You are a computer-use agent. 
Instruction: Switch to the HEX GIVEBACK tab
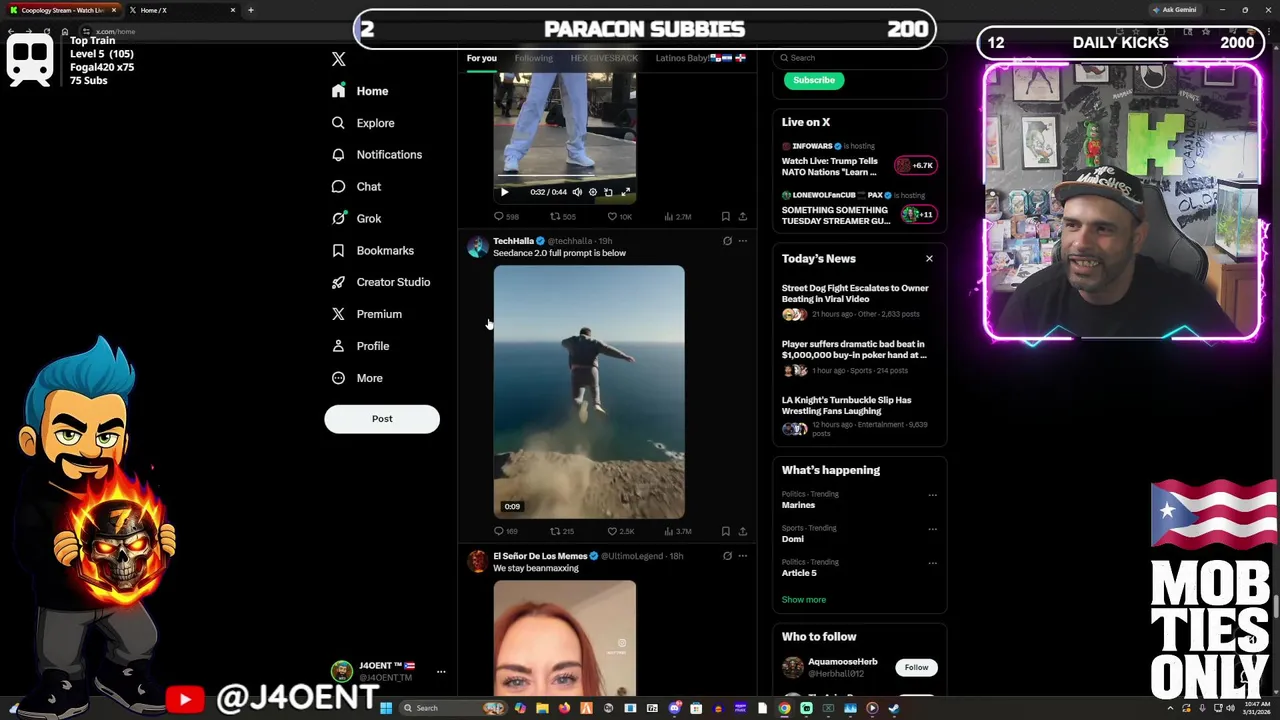(x=604, y=58)
